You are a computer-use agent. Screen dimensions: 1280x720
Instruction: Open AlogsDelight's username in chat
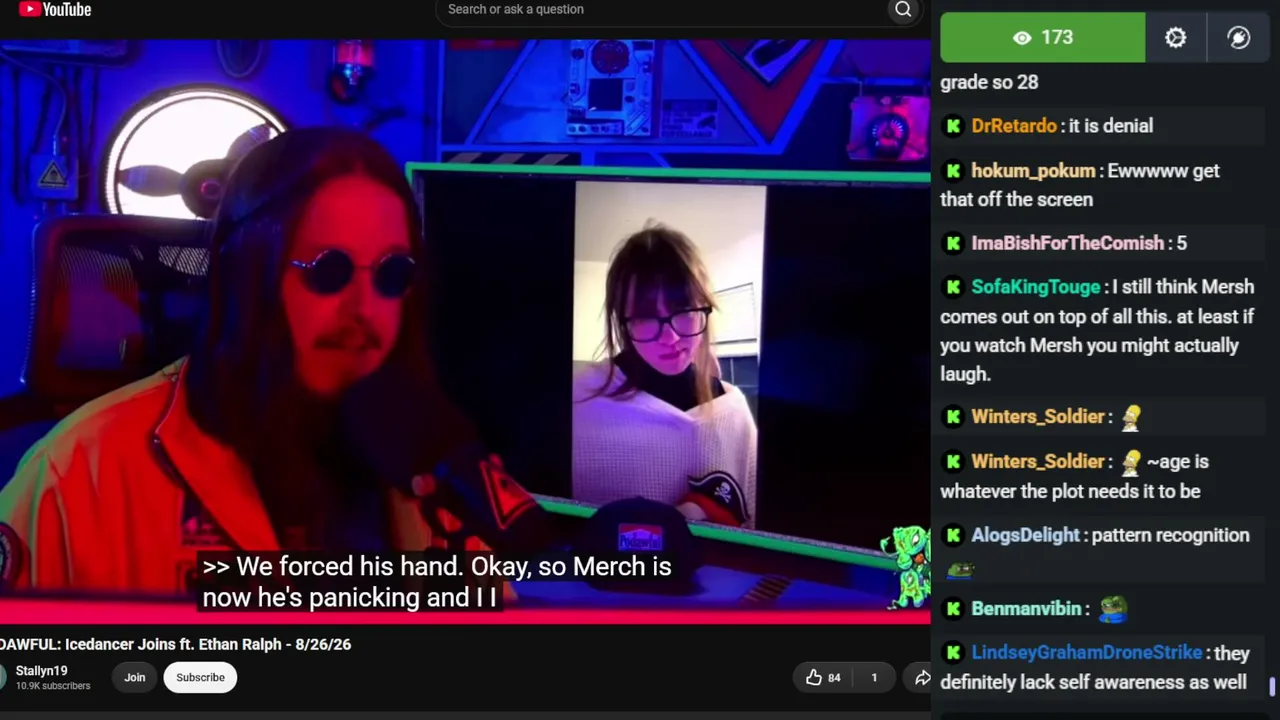[1026, 536]
